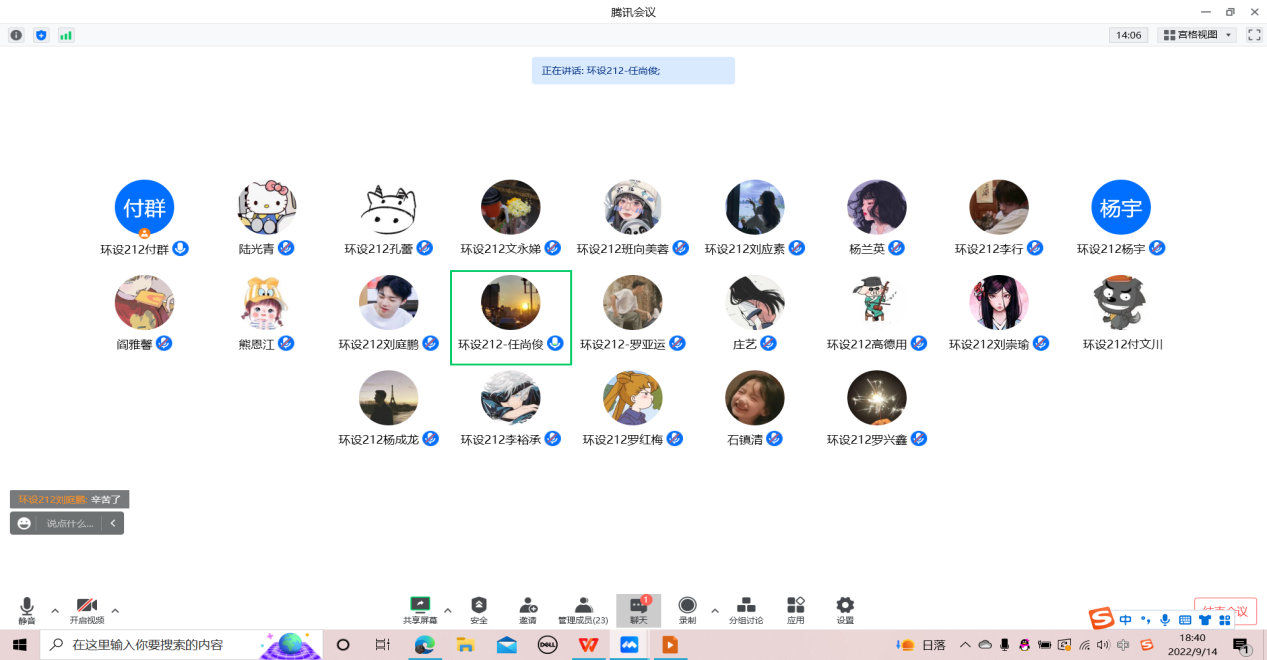This screenshot has height=660, width=1267.
Task: Open manage members (管理成员) panel
Action: coord(583,609)
